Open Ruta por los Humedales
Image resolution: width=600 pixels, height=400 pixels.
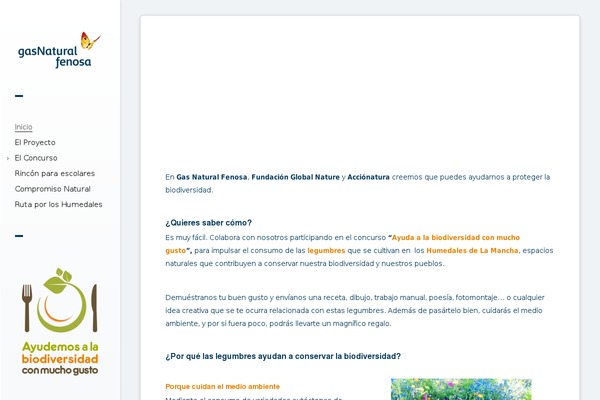point(59,204)
